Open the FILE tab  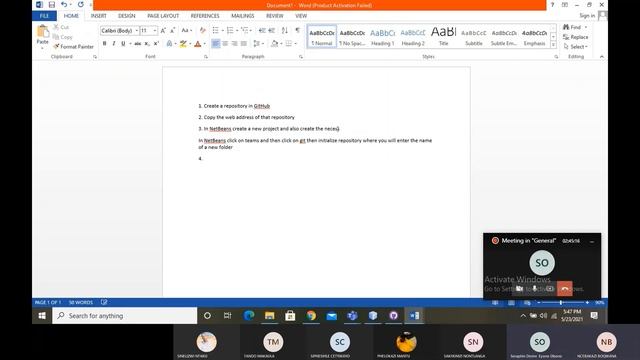coord(44,16)
